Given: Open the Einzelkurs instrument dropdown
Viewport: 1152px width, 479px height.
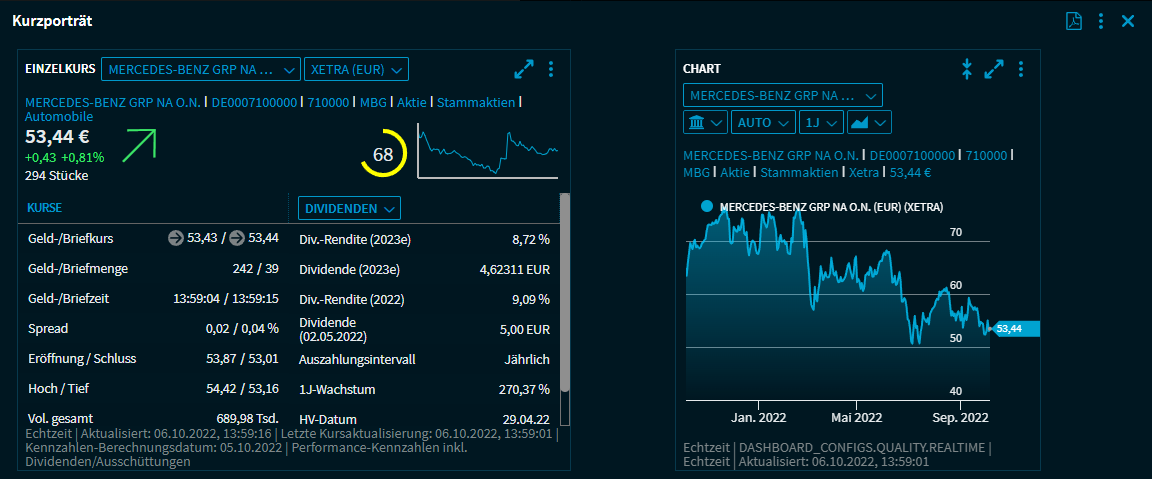Looking at the screenshot, I should coord(200,69).
